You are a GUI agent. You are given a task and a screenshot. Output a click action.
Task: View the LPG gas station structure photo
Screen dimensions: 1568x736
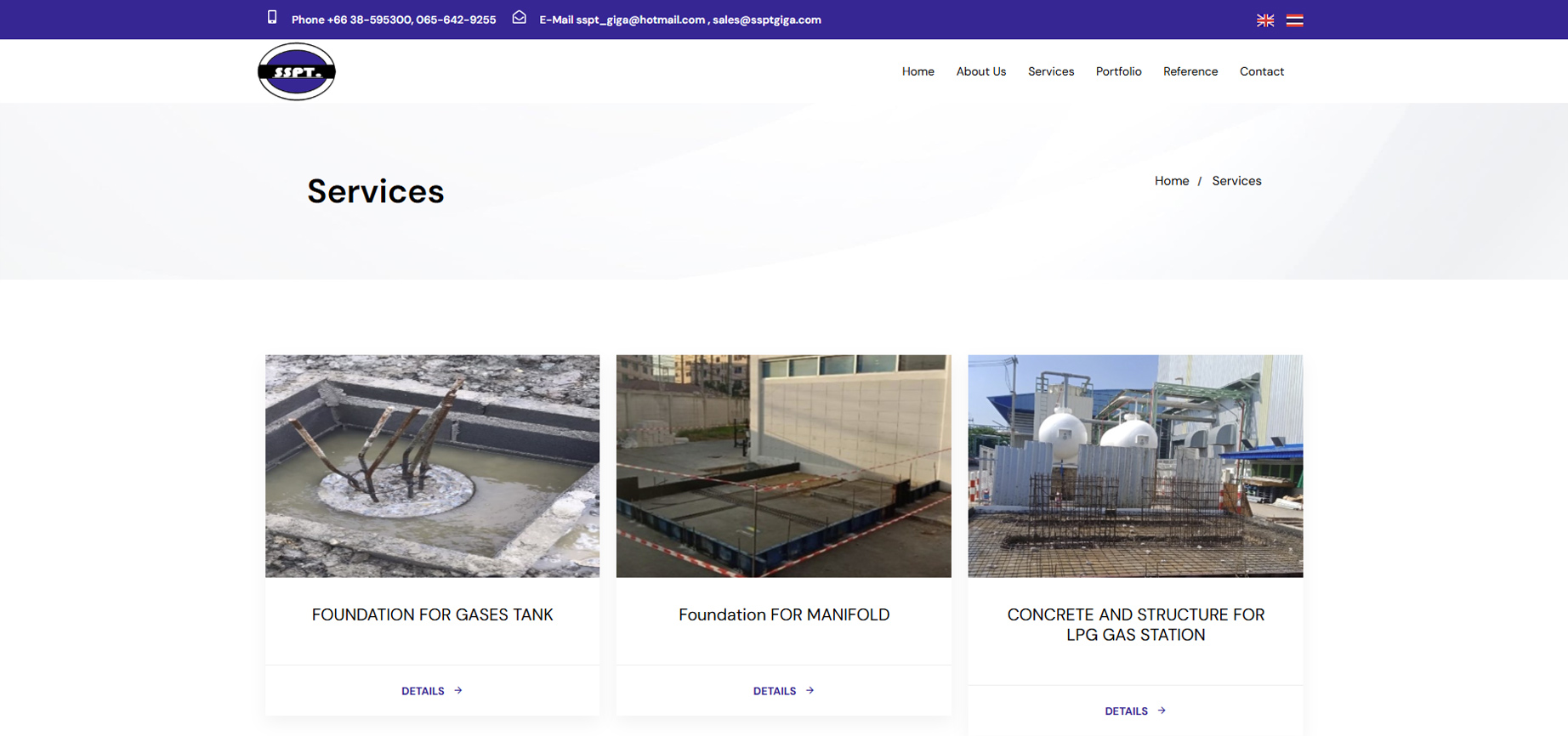click(x=1135, y=466)
